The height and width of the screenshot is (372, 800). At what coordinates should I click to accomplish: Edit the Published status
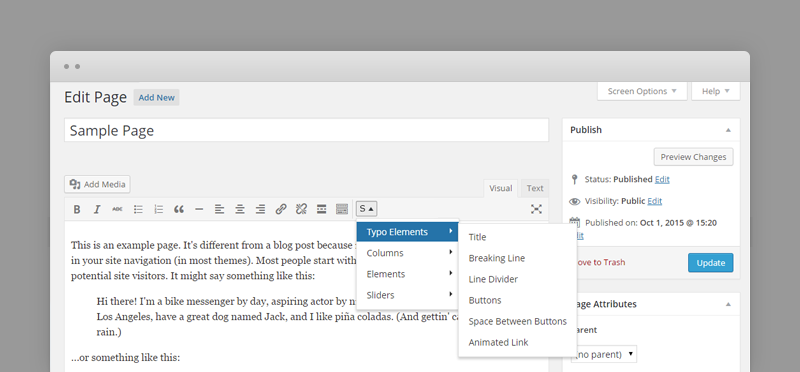pyautogui.click(x=662, y=180)
